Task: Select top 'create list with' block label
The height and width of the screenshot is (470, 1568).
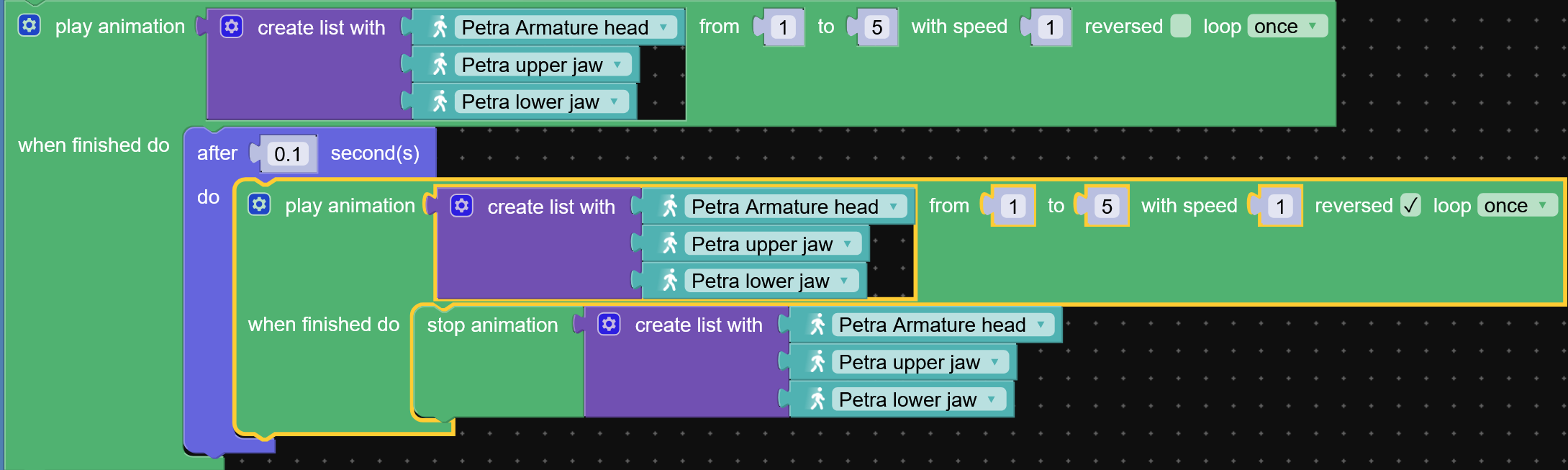Action: click(x=321, y=27)
